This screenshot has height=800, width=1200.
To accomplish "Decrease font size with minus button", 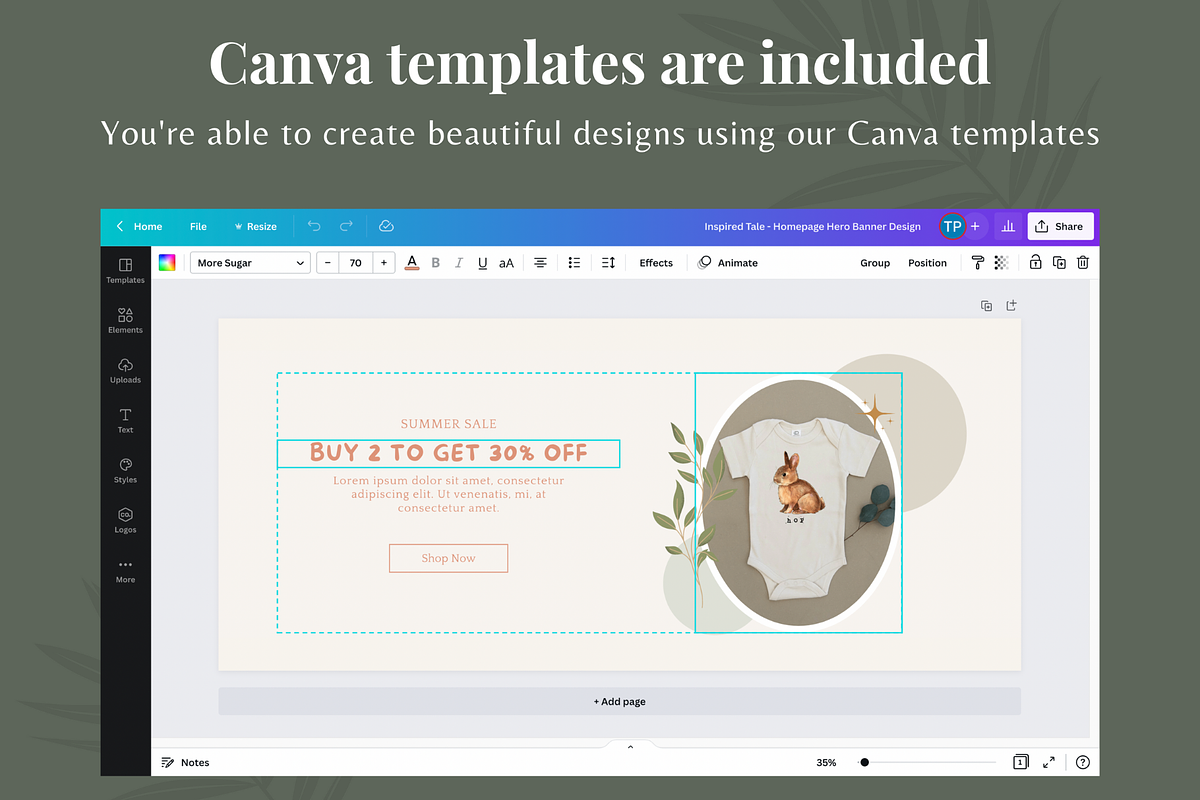I will click(x=328, y=263).
